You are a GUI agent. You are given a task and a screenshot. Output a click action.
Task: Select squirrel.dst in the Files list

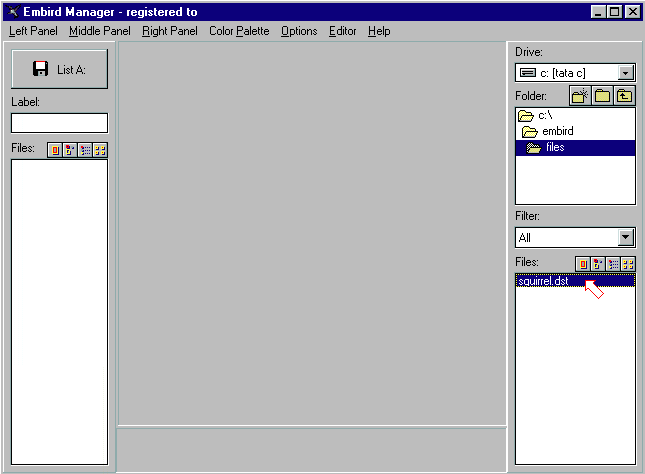pos(575,281)
